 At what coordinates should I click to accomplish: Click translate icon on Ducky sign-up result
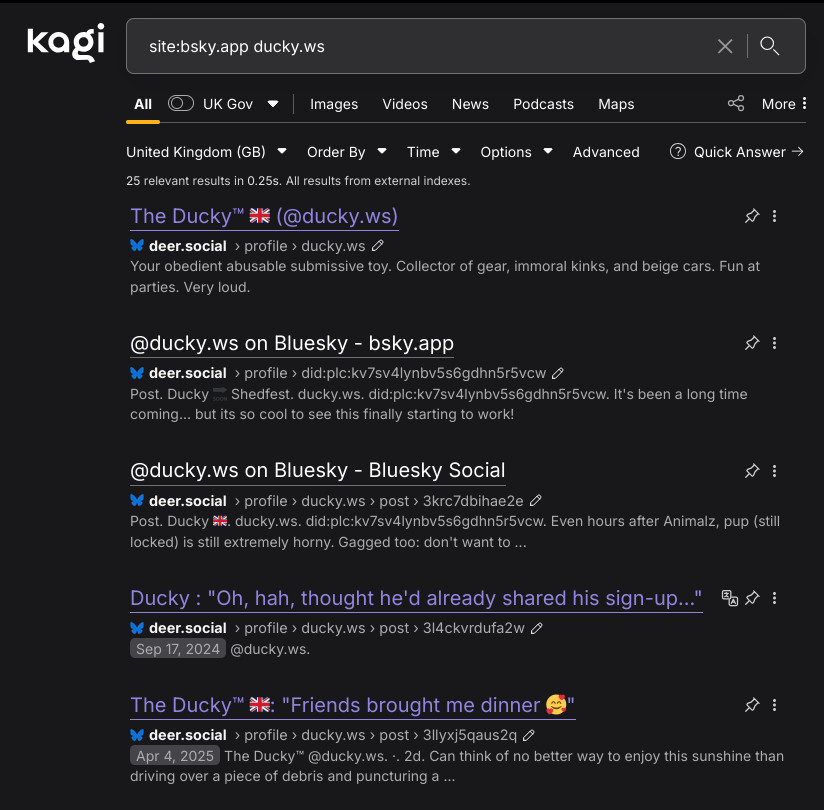point(729,598)
